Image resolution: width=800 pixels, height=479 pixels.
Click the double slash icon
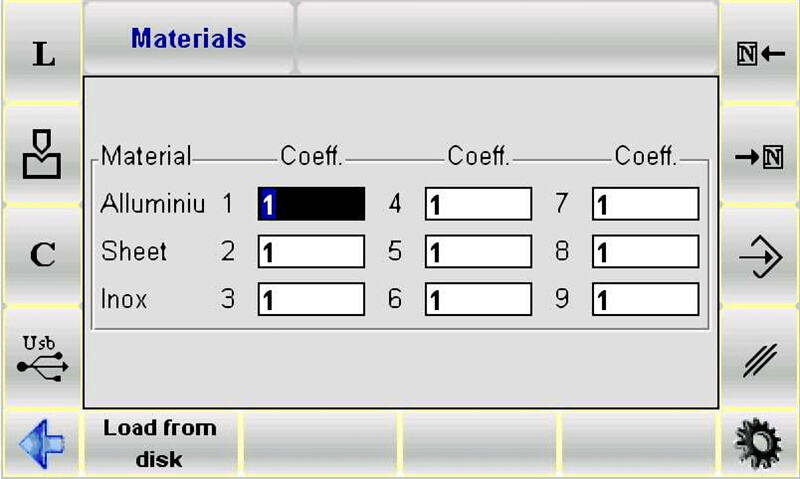point(759,358)
